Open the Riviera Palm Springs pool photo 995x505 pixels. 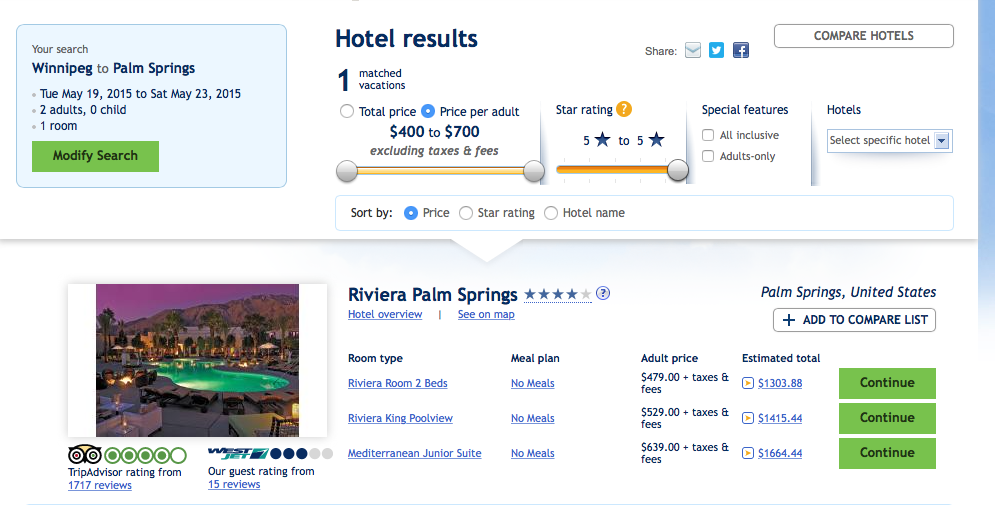197,360
